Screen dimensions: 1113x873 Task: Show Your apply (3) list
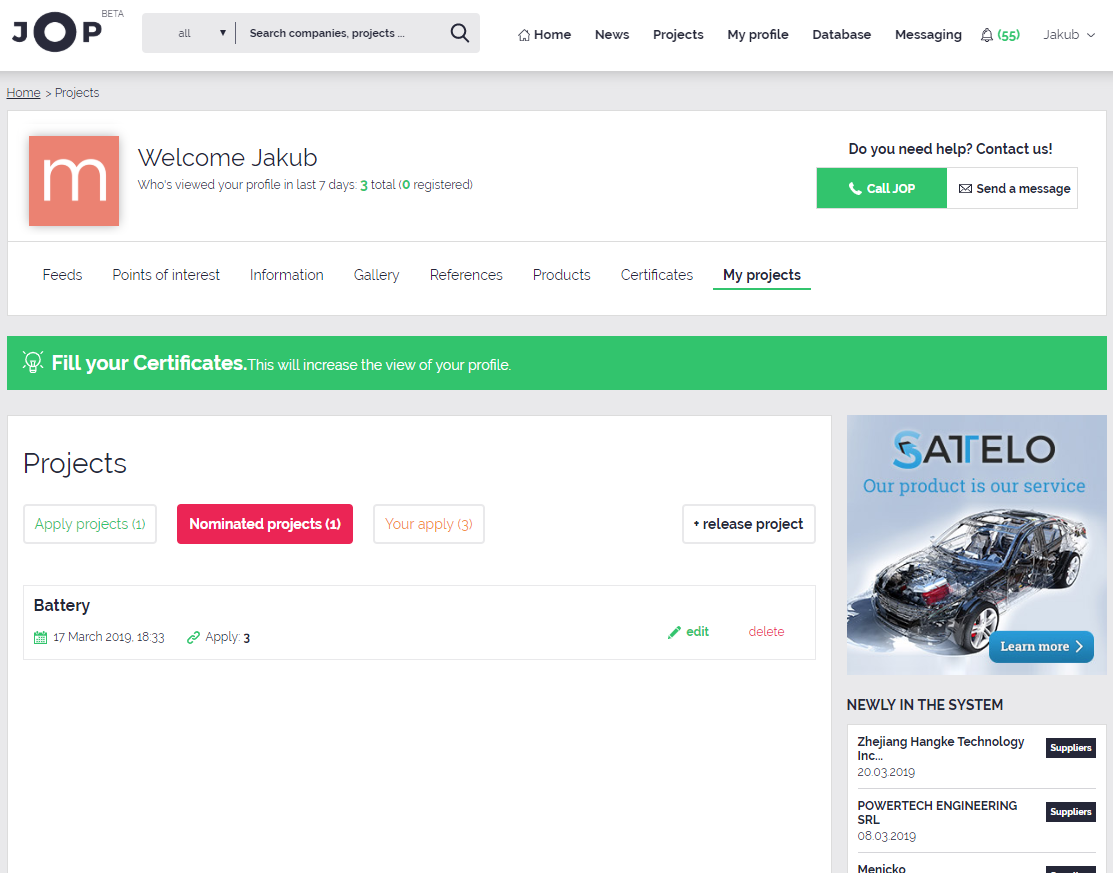429,524
